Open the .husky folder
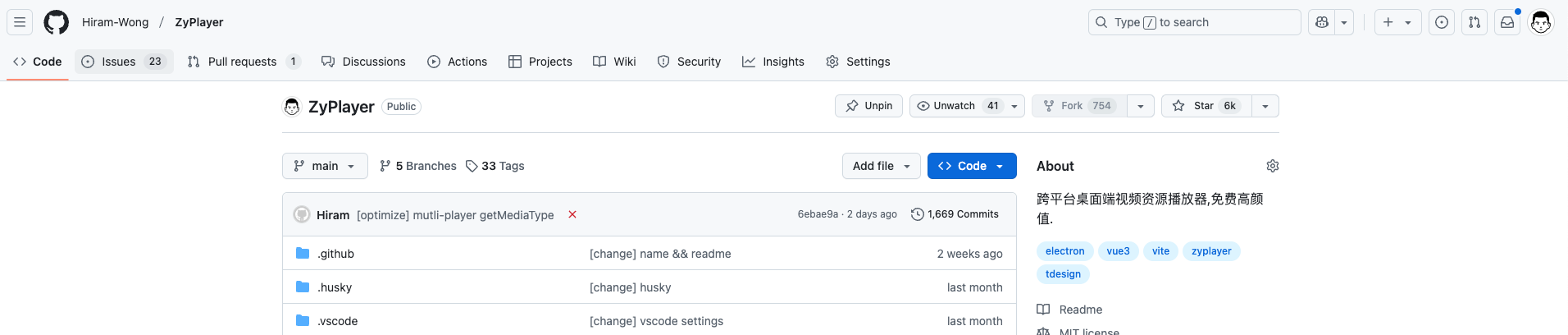1568x335 pixels. (335, 287)
